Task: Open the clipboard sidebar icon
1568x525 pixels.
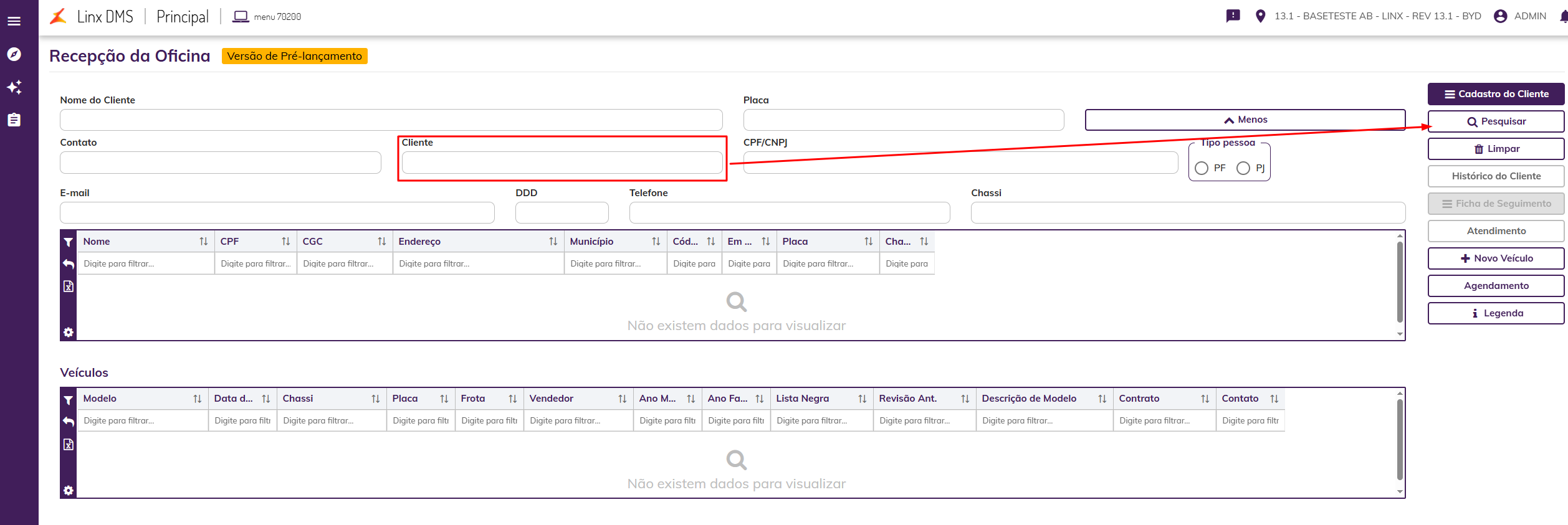Action: 14,120
